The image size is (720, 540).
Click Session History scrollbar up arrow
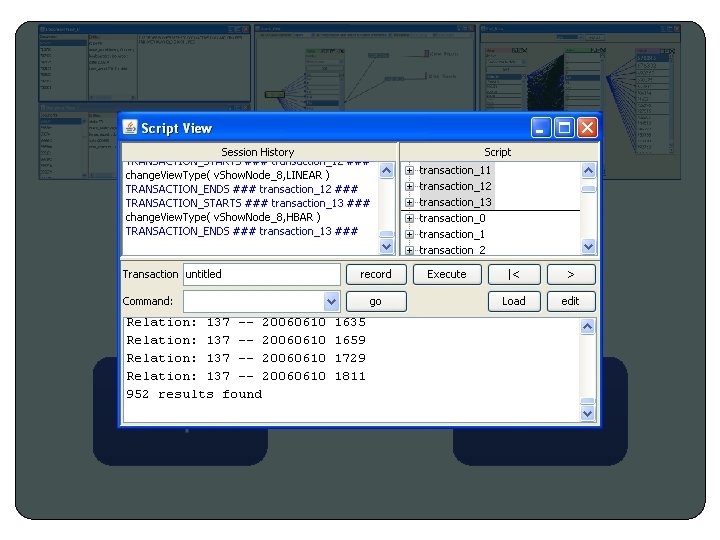pos(387,171)
